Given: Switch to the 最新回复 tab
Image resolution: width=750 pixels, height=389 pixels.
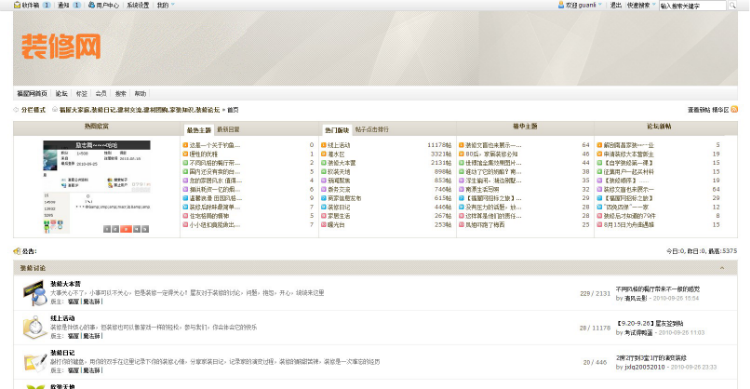Looking at the screenshot, I should coord(228,130).
